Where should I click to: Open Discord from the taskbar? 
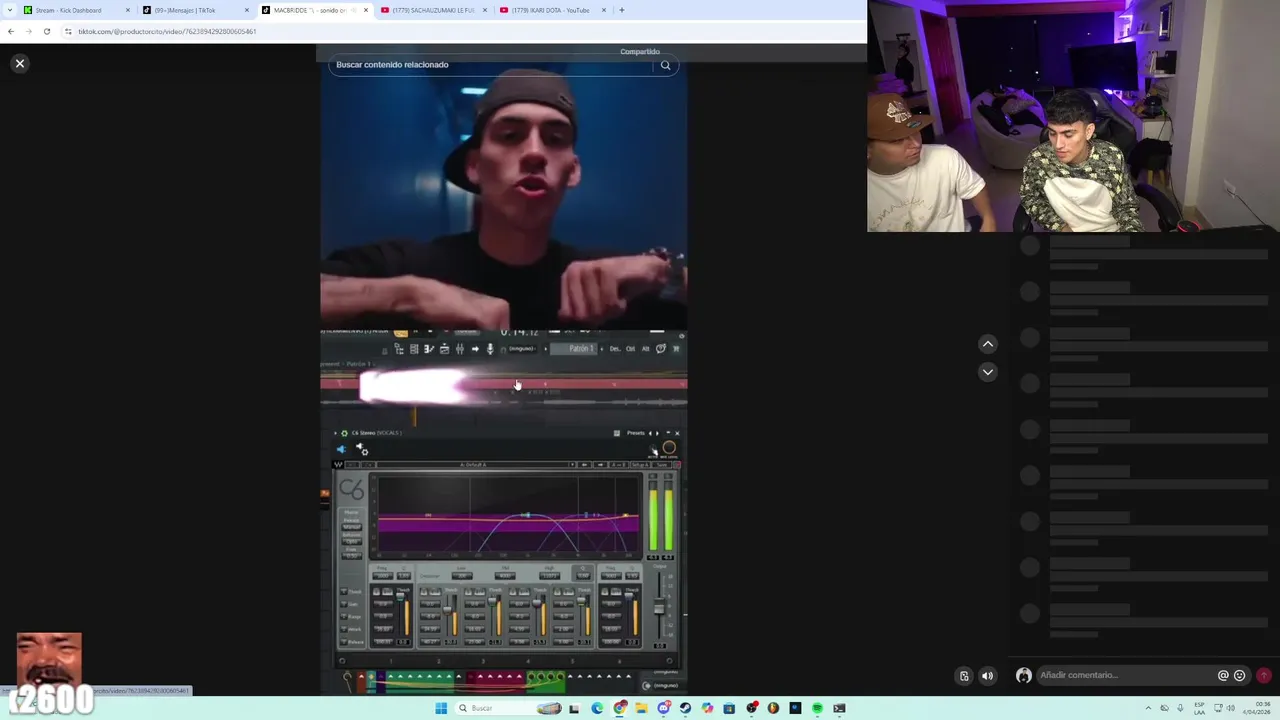click(x=663, y=708)
